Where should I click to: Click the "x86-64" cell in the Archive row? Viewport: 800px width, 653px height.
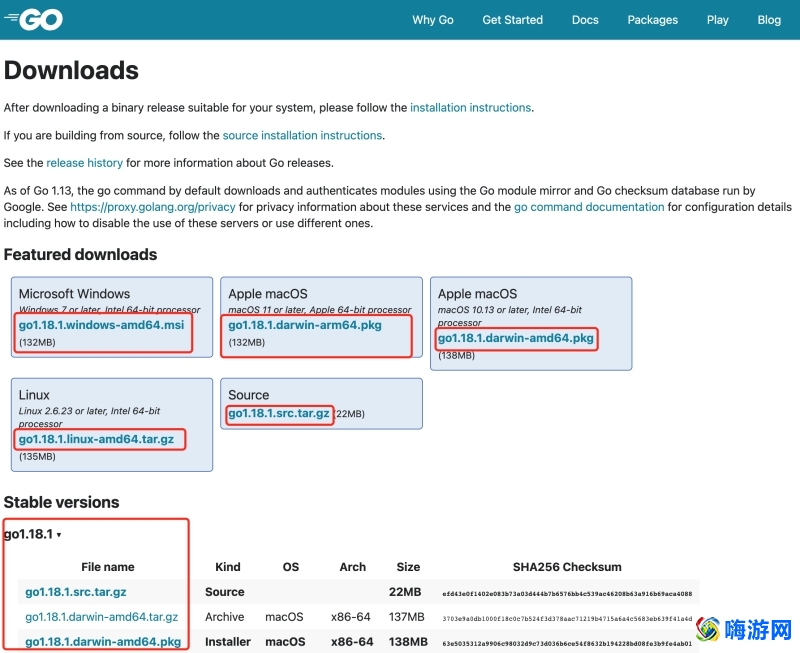[351, 617]
